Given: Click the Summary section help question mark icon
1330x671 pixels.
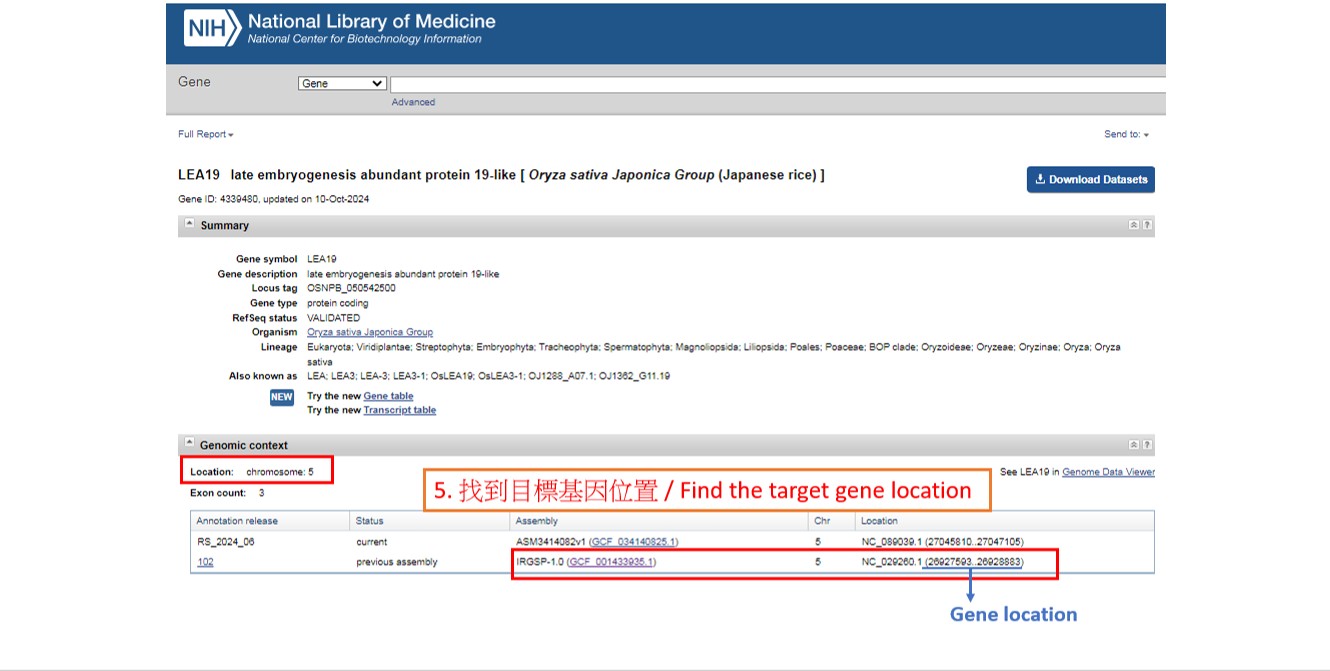Looking at the screenshot, I should [x=1147, y=226].
